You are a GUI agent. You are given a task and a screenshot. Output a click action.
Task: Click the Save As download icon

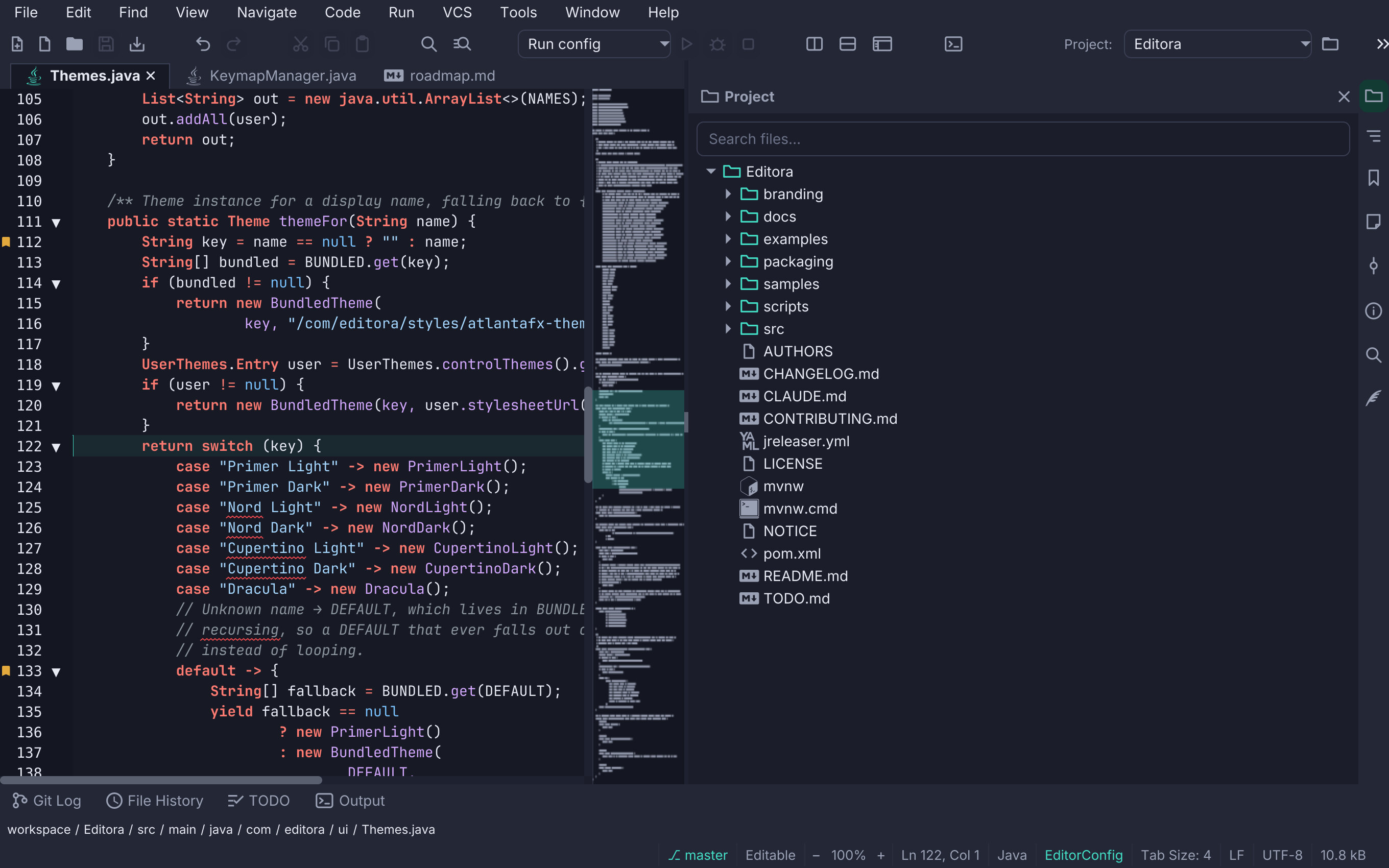click(x=137, y=44)
